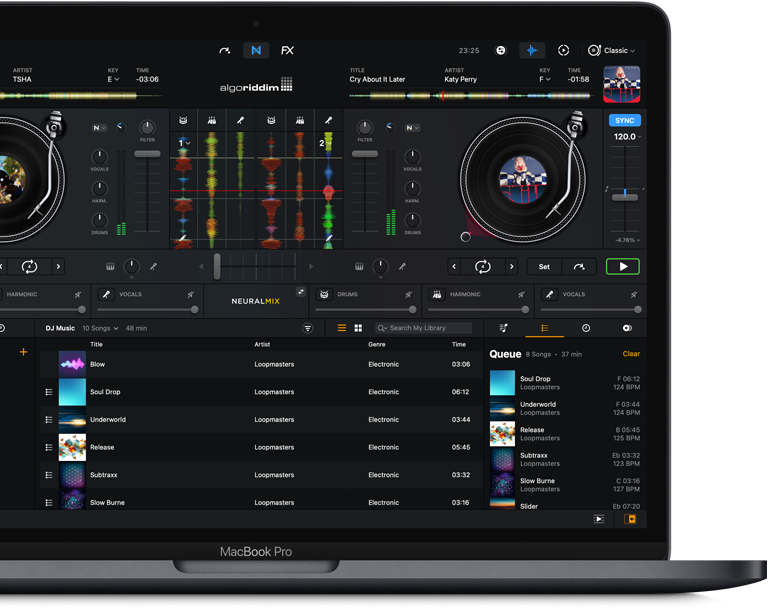This screenshot has height=609, width=768.
Task: Mute the right deck VOCALS stem
Action: [631, 295]
